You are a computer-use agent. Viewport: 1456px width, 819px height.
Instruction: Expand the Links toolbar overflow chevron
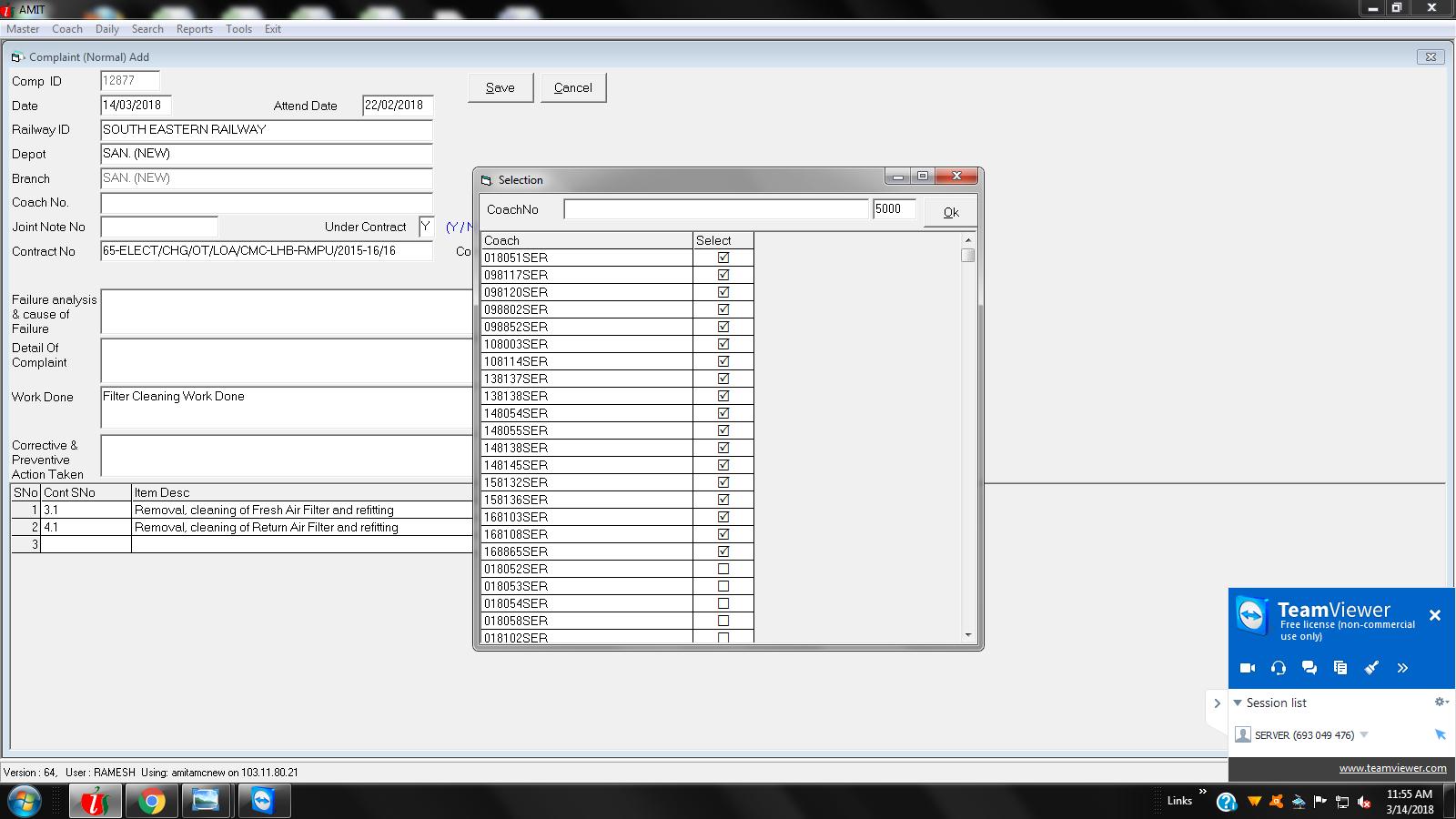point(1203,792)
